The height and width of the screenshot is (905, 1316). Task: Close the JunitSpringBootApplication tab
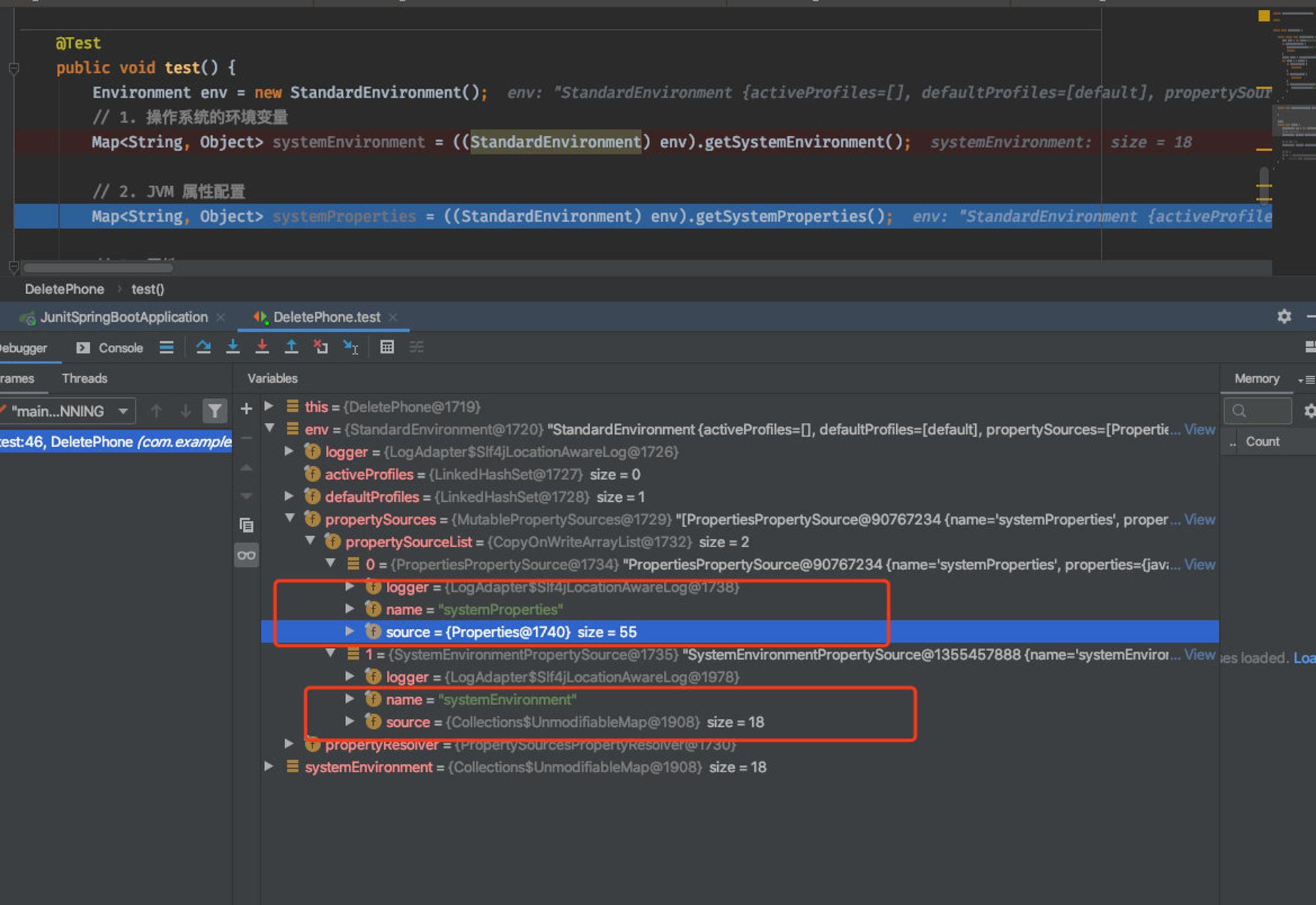tap(221, 318)
